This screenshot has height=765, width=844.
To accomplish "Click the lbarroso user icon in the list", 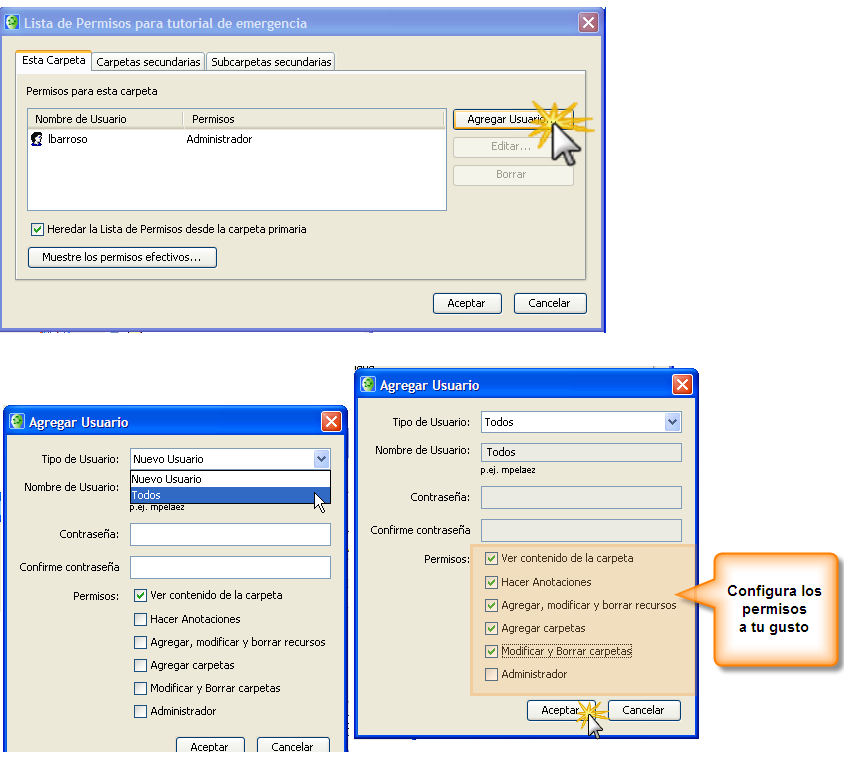I will pos(37,140).
